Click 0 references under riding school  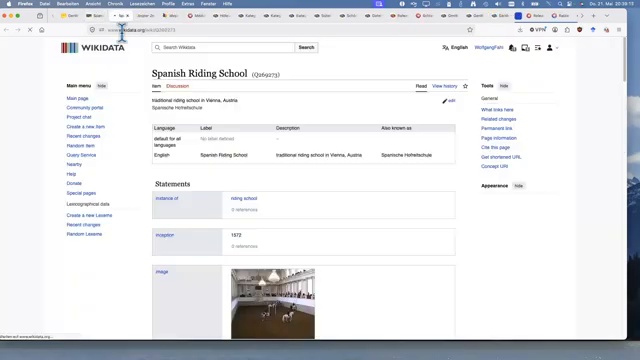click(244, 210)
